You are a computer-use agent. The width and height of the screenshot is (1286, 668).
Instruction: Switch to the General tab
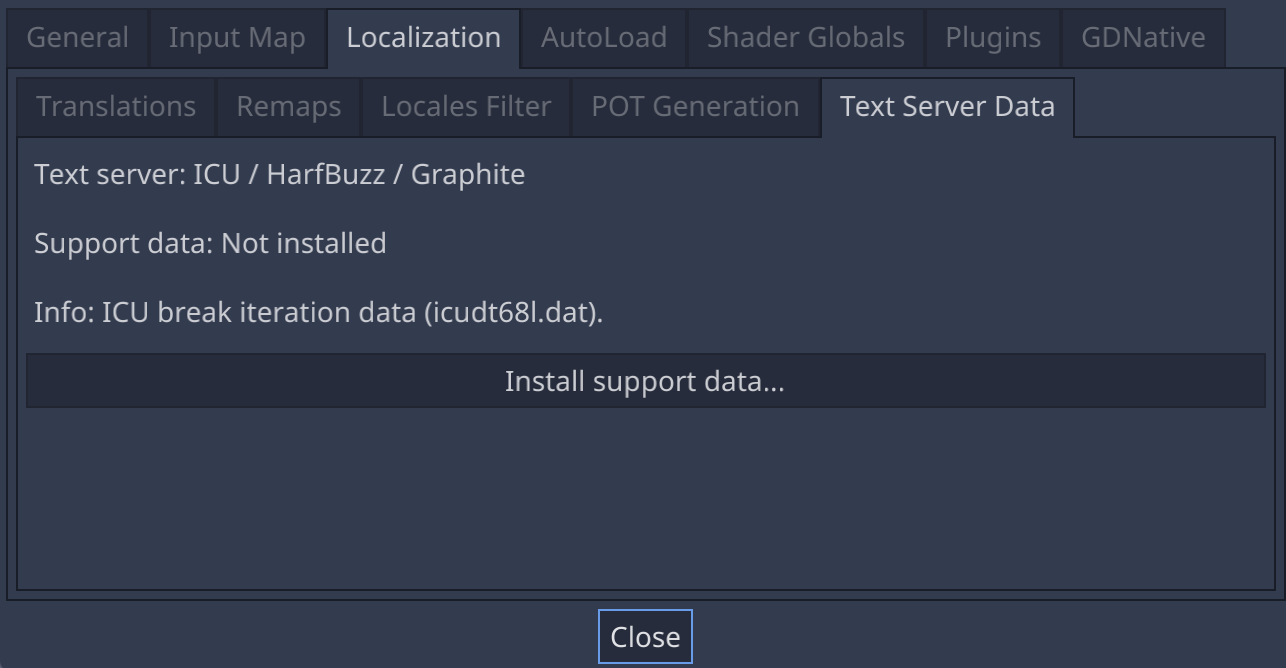coord(77,37)
